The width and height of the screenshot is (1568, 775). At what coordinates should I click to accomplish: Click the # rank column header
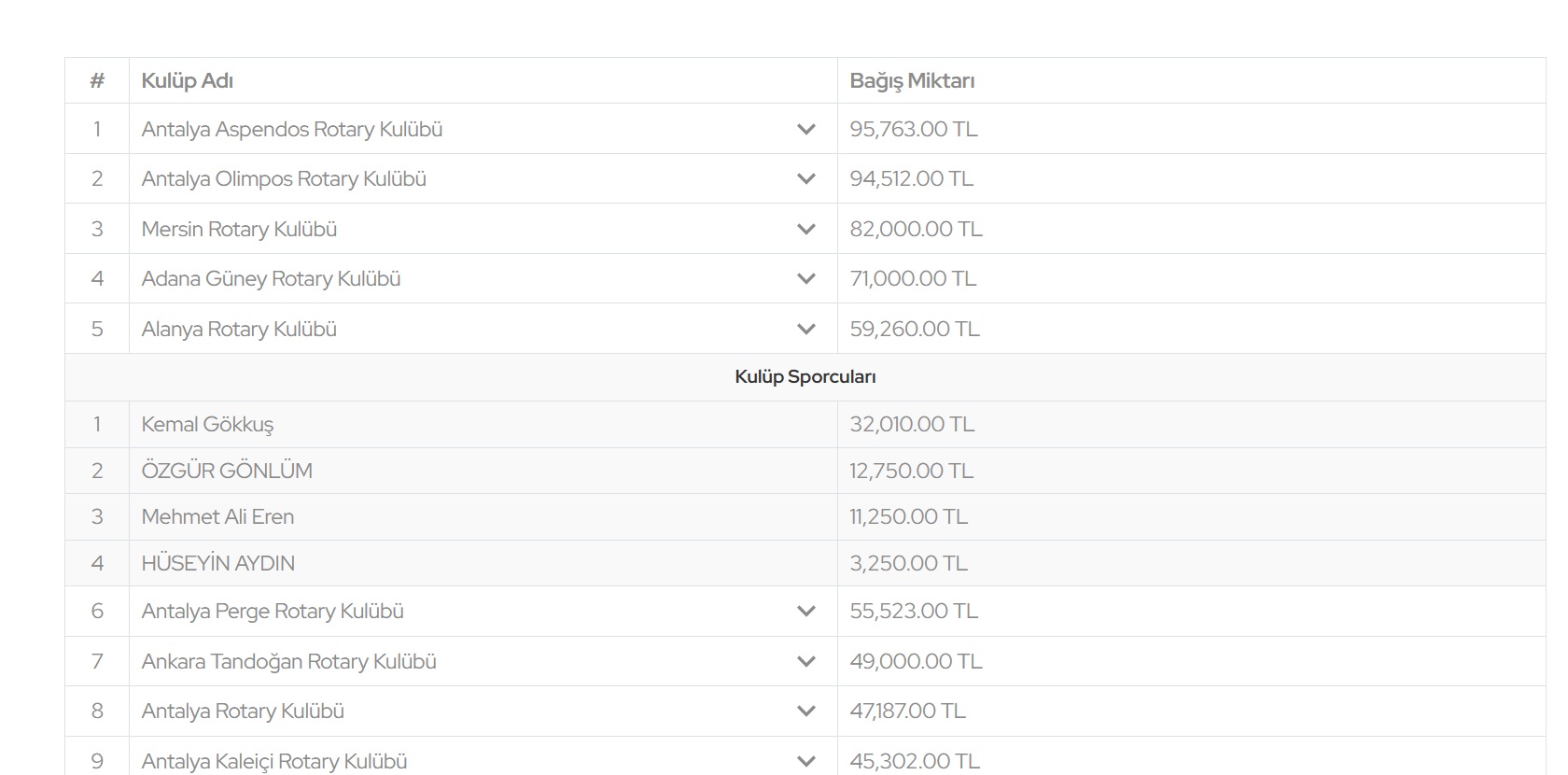[97, 81]
